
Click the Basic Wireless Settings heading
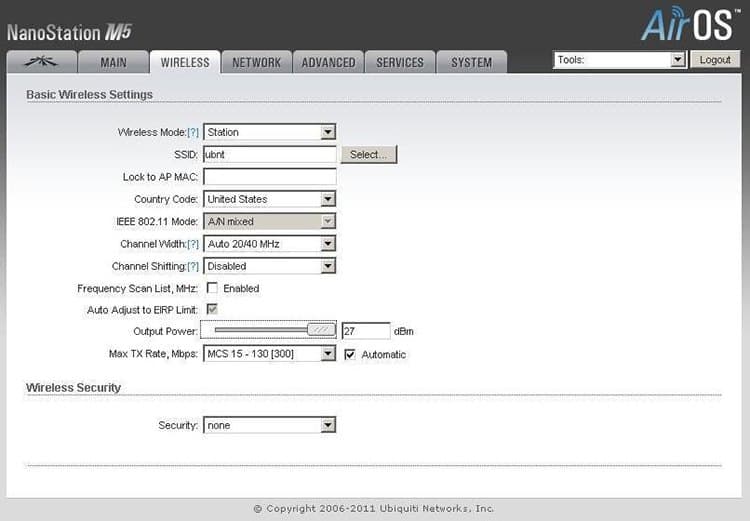coord(89,95)
